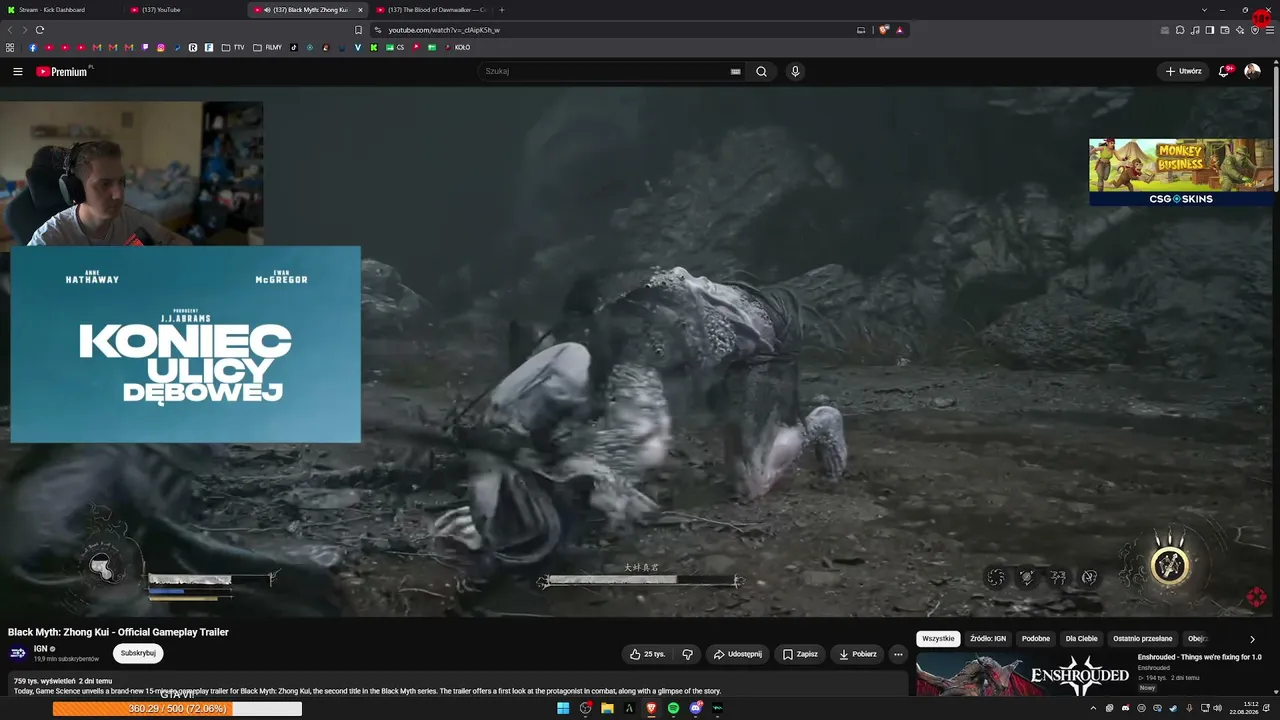Image resolution: width=1280 pixels, height=720 pixels.
Task: Toggle the browser sidebar panel
Action: pyautogui.click(x=1210, y=30)
